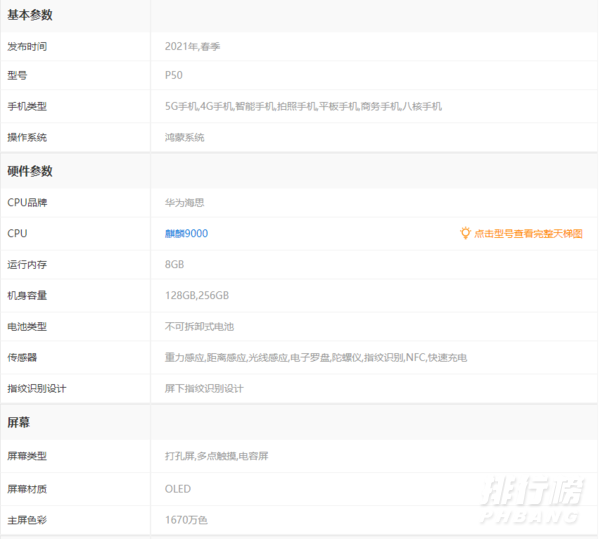Click the value 2021年,春季
The image size is (600, 539).
pyautogui.click(x=192, y=47)
